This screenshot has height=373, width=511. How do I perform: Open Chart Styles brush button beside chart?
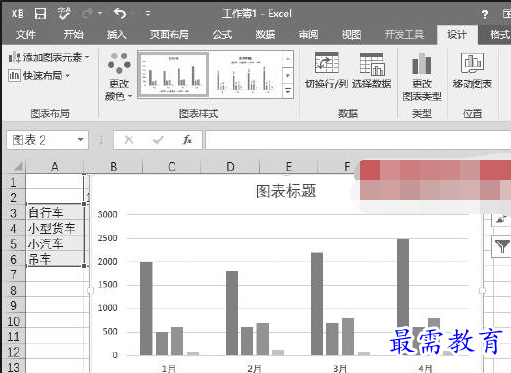pos(501,219)
